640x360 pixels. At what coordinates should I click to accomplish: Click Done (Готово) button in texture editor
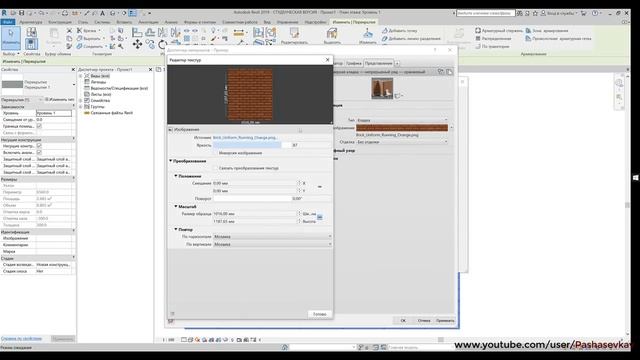[x=320, y=314]
